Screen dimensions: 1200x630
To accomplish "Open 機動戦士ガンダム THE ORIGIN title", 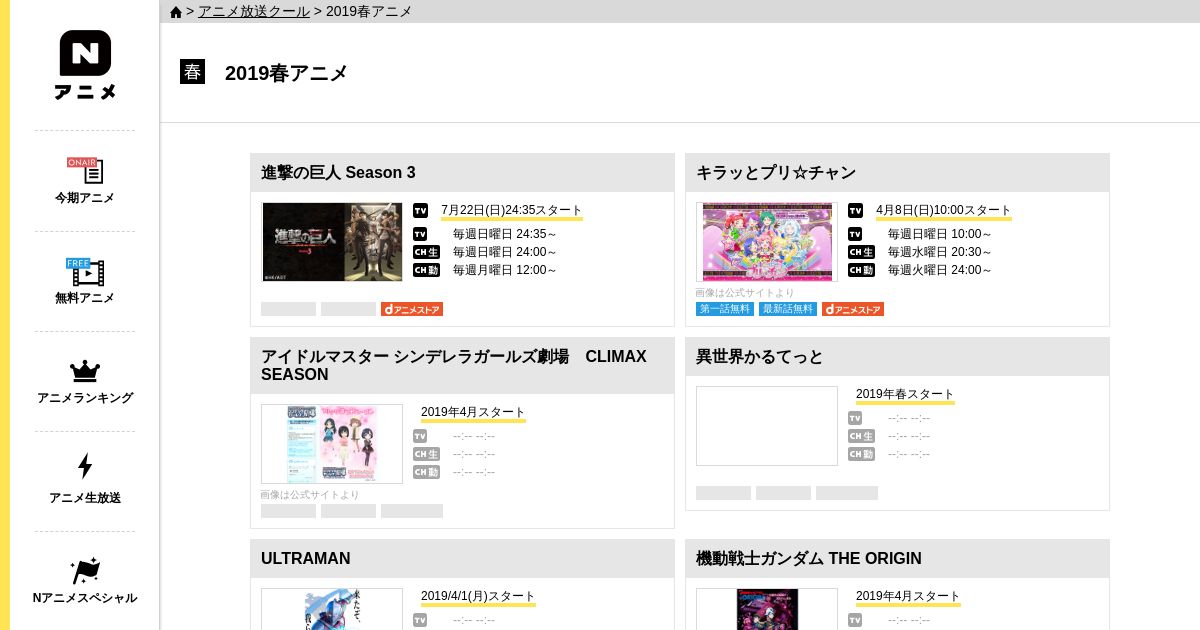I will [x=809, y=558].
